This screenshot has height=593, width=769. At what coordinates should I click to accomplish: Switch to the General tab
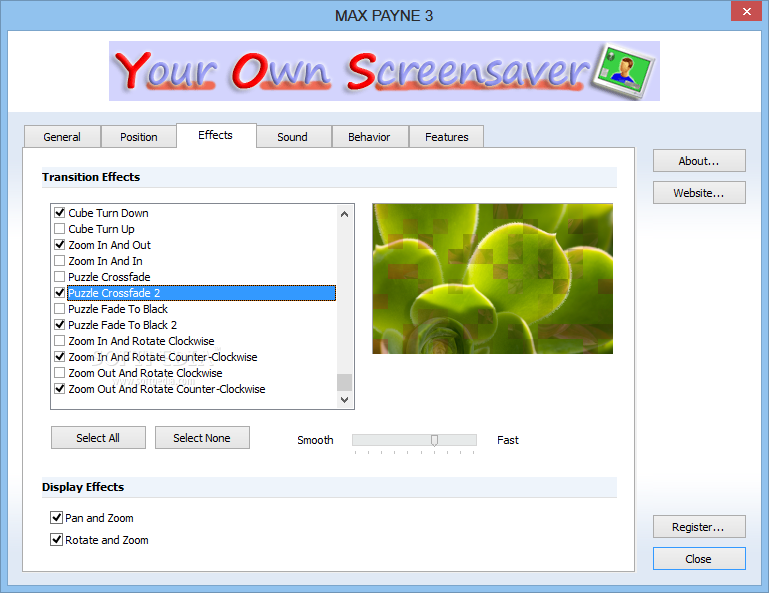coord(62,137)
